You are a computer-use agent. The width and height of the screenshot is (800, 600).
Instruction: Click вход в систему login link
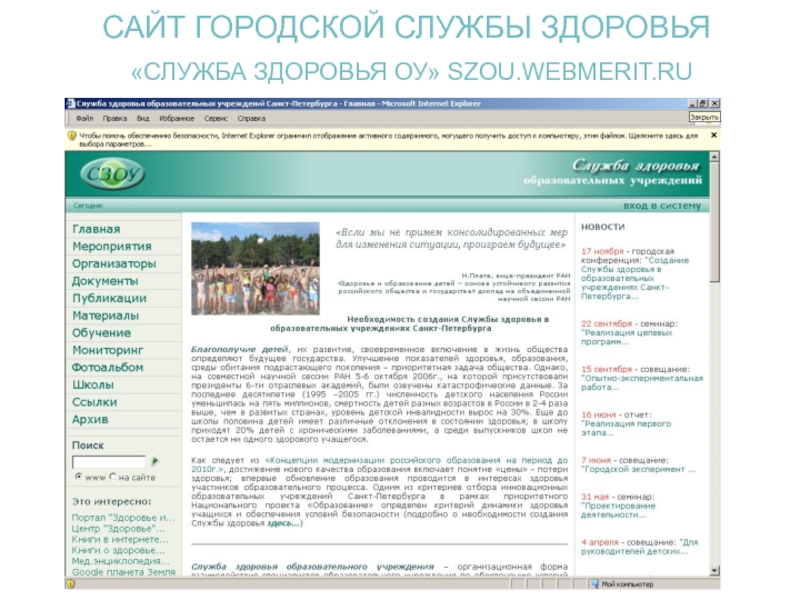(662, 206)
